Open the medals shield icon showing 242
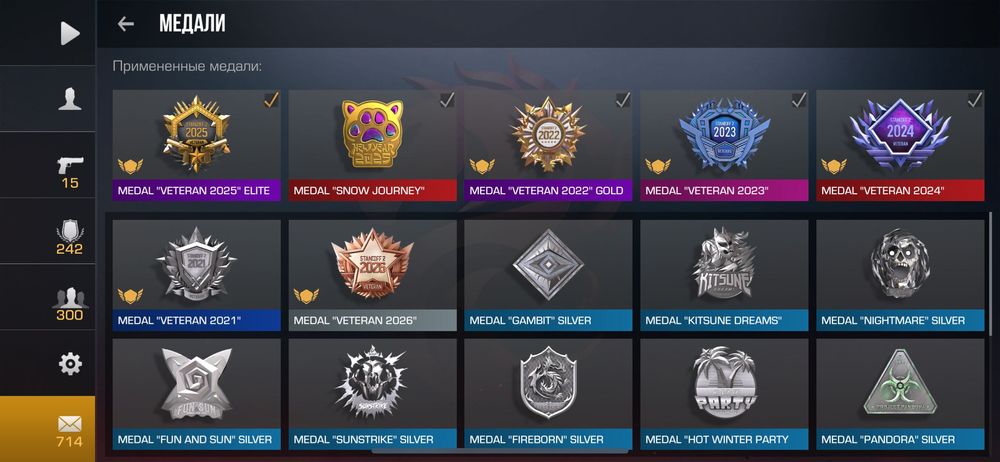This screenshot has width=1000, height=462. coord(70,230)
